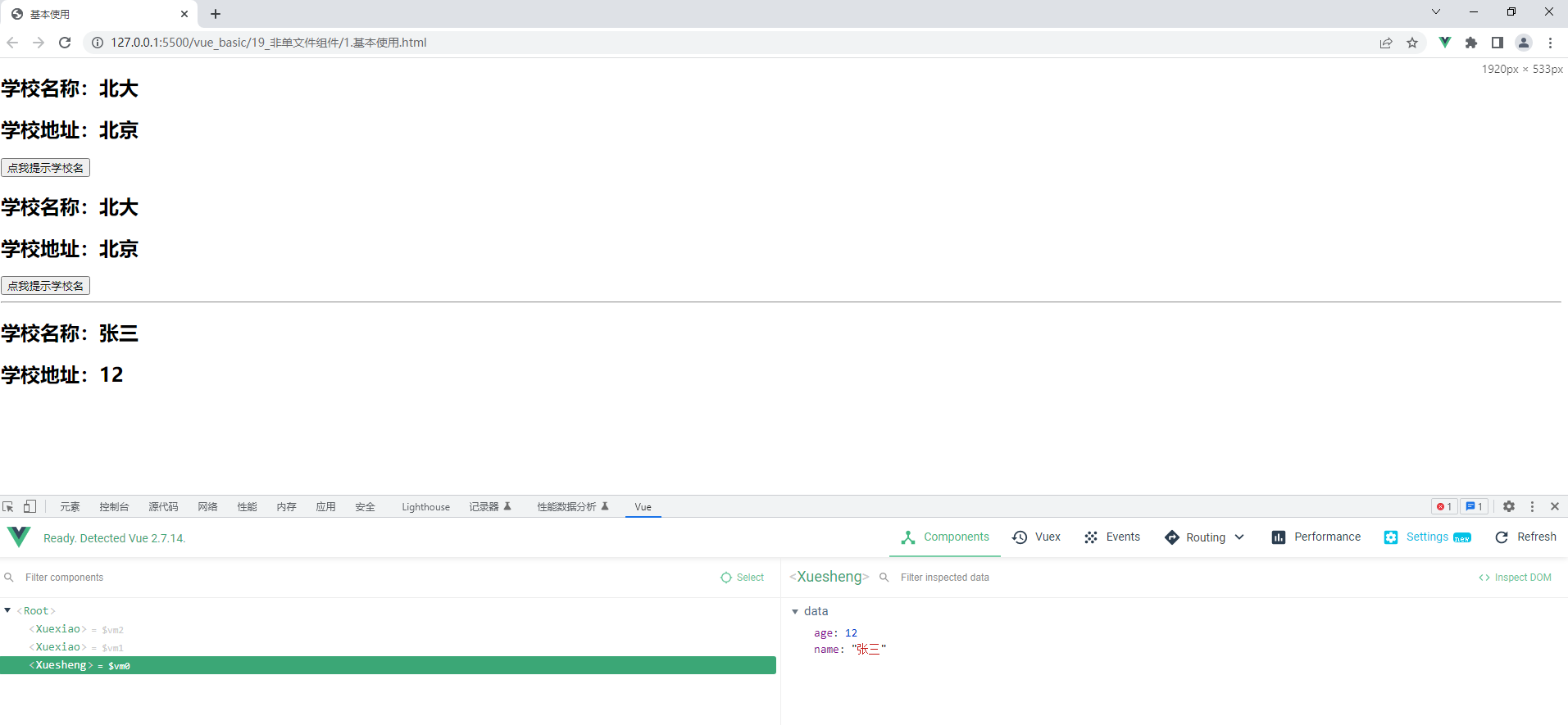Click the Select component button
Image resolution: width=1568 pixels, height=725 pixels.
(742, 578)
